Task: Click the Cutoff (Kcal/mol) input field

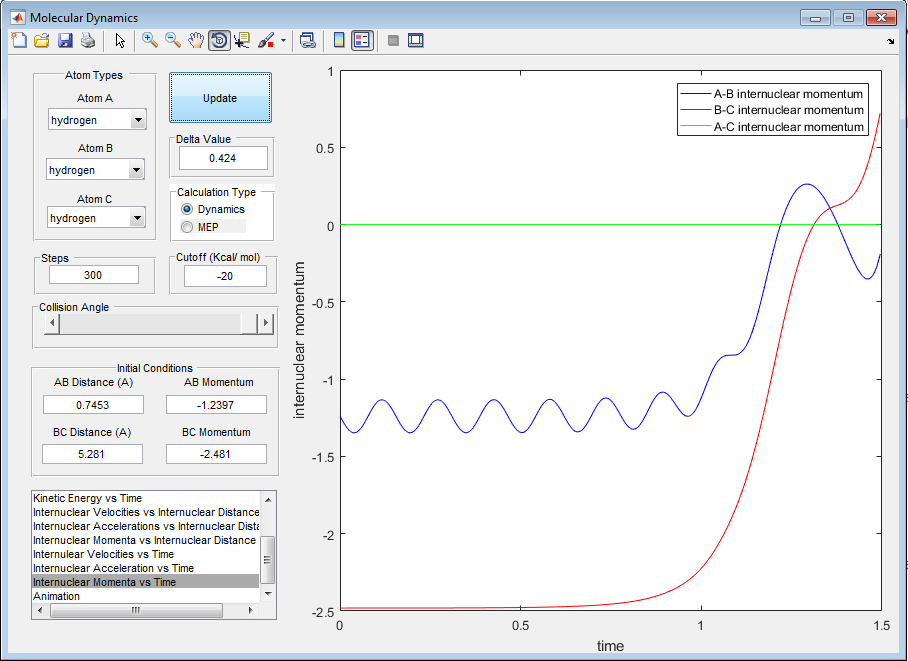Action: point(225,276)
